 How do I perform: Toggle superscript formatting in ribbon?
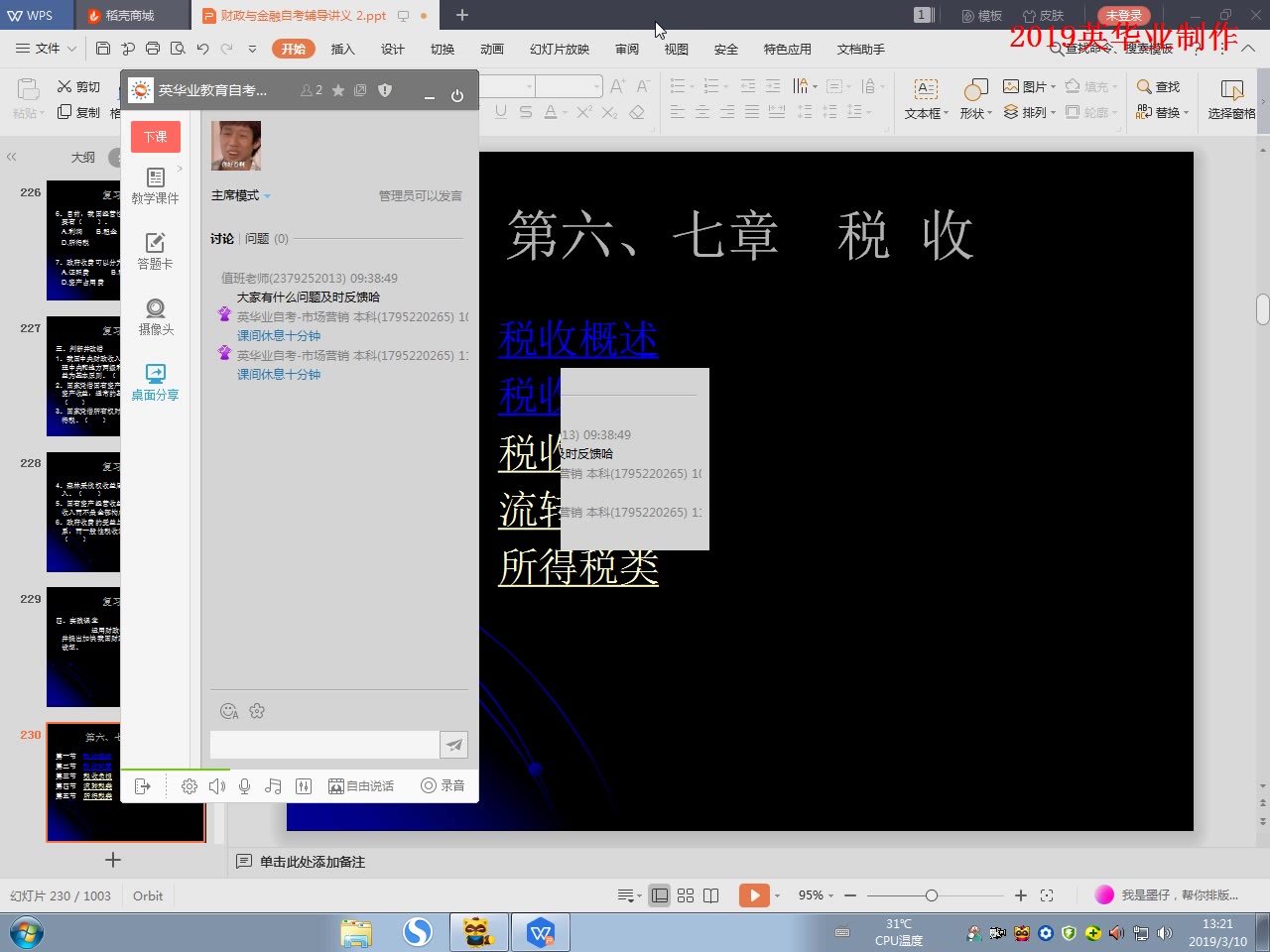point(584,112)
